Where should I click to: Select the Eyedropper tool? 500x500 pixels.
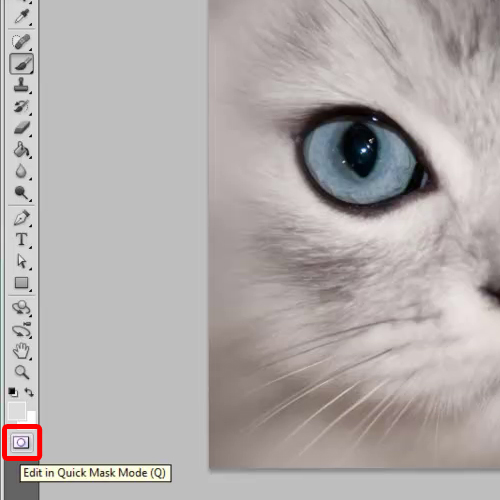coord(22,16)
